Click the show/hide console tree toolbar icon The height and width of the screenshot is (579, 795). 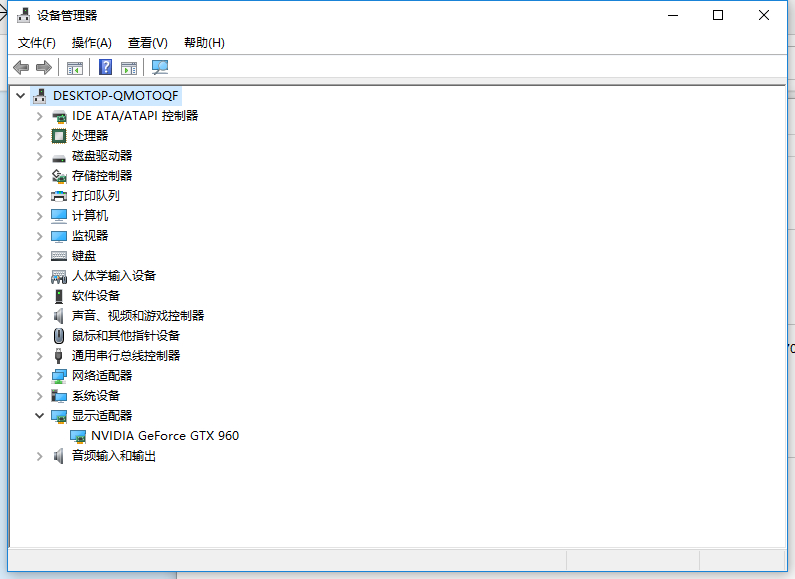tap(75, 67)
